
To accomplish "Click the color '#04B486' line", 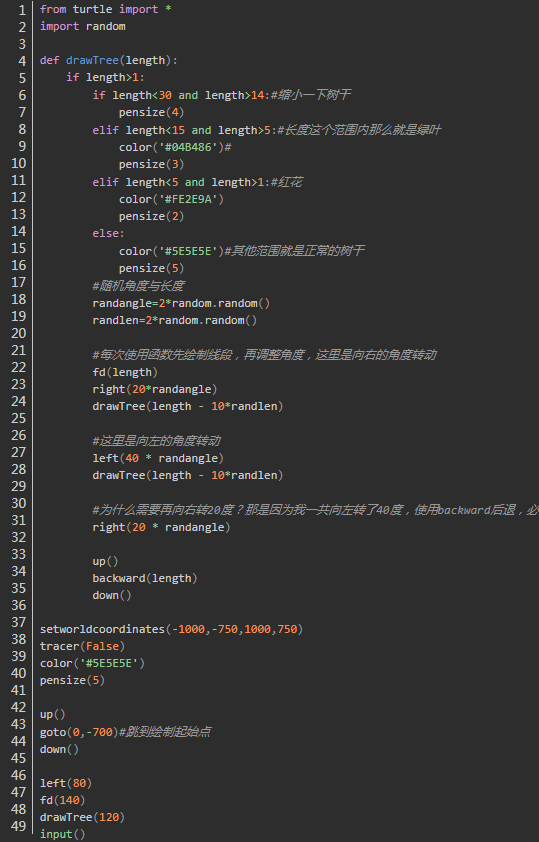I will click(x=175, y=147).
